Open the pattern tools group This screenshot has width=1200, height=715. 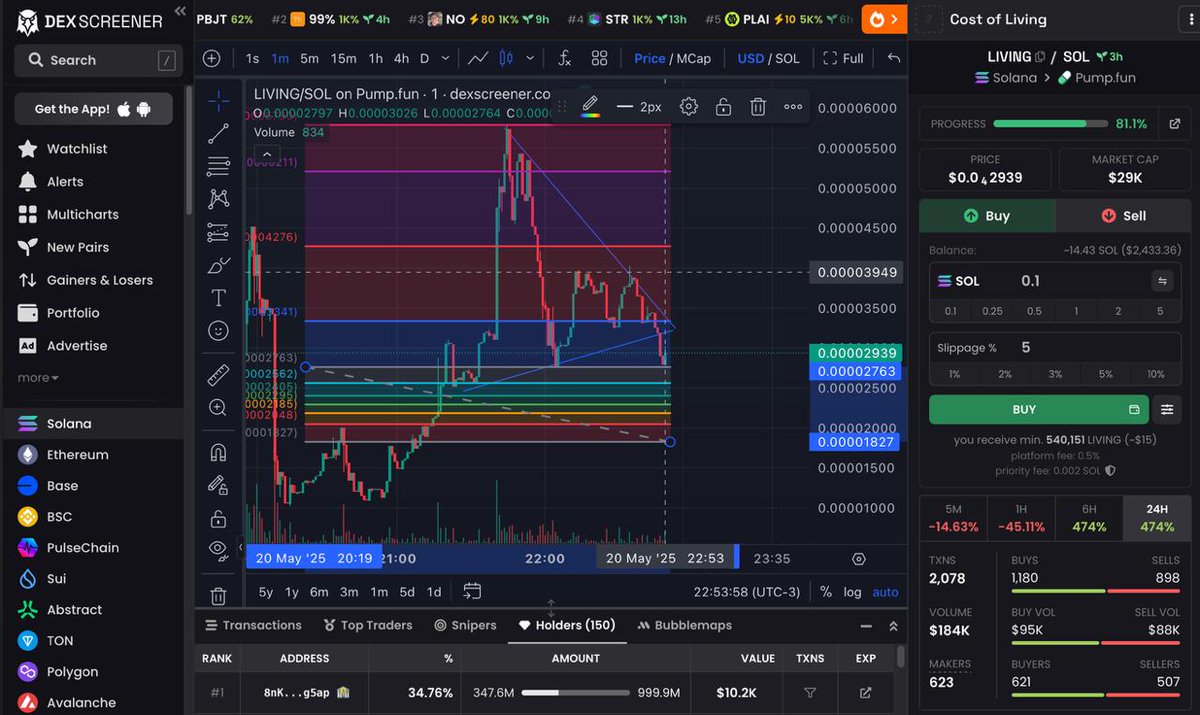click(x=218, y=199)
